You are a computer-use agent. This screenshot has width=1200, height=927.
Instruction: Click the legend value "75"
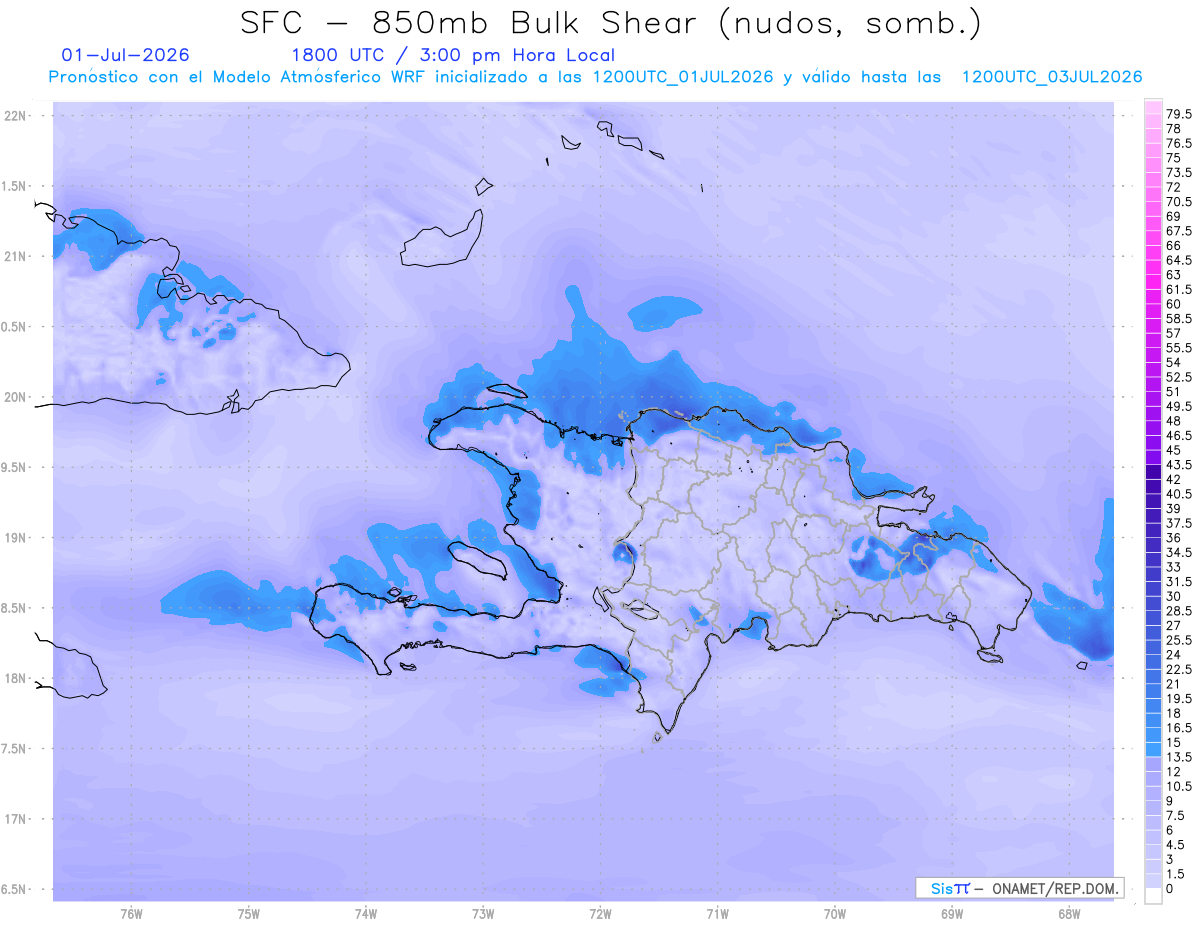click(x=1173, y=158)
